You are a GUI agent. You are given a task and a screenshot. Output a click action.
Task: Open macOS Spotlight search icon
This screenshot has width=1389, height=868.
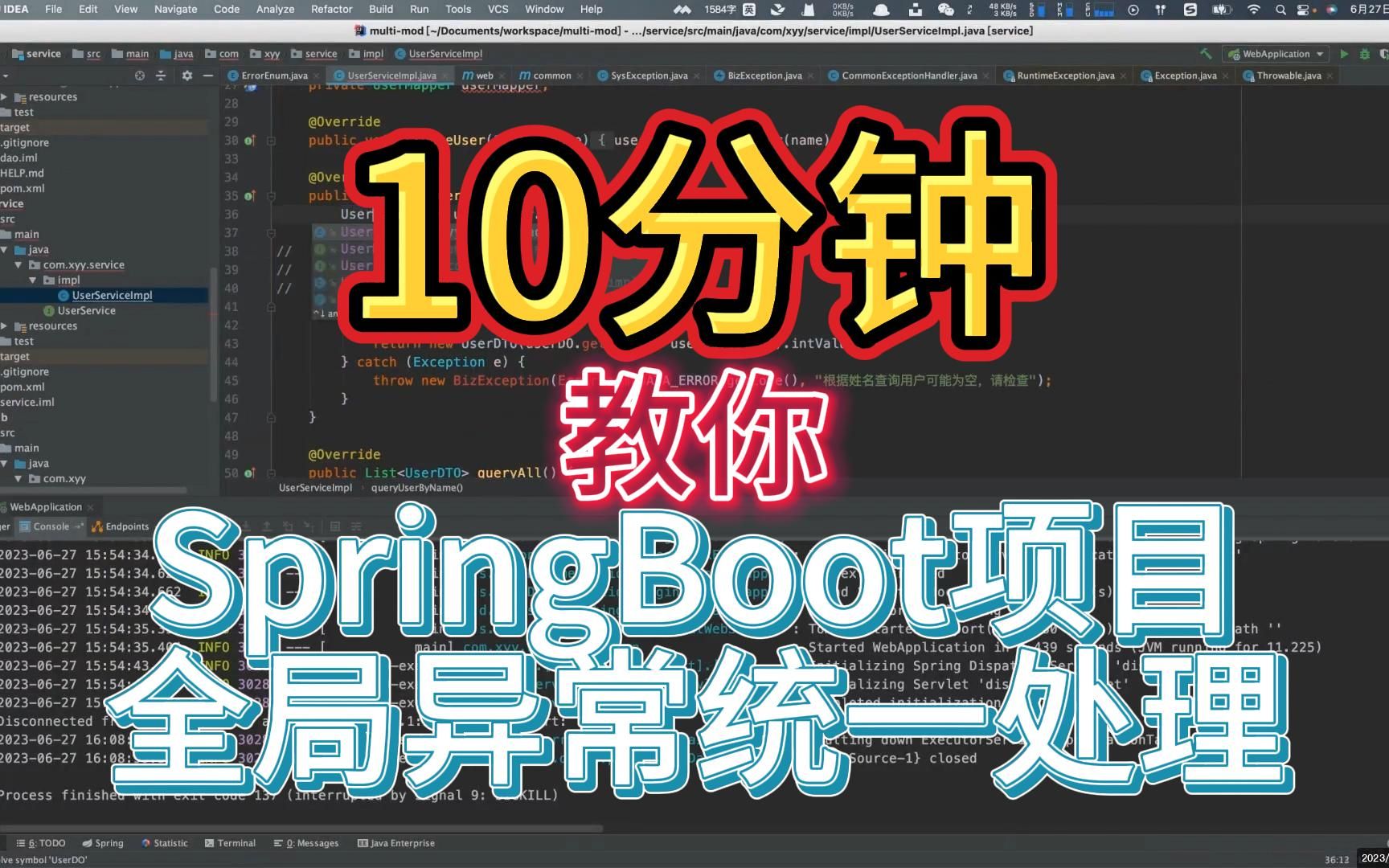click(1280, 10)
